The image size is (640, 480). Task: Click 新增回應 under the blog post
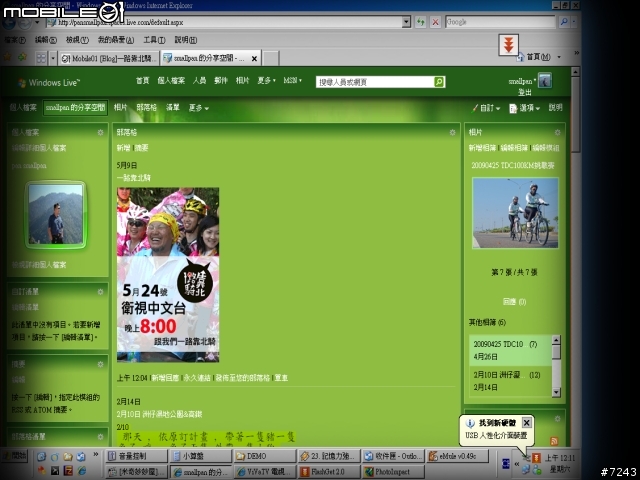tap(165, 378)
